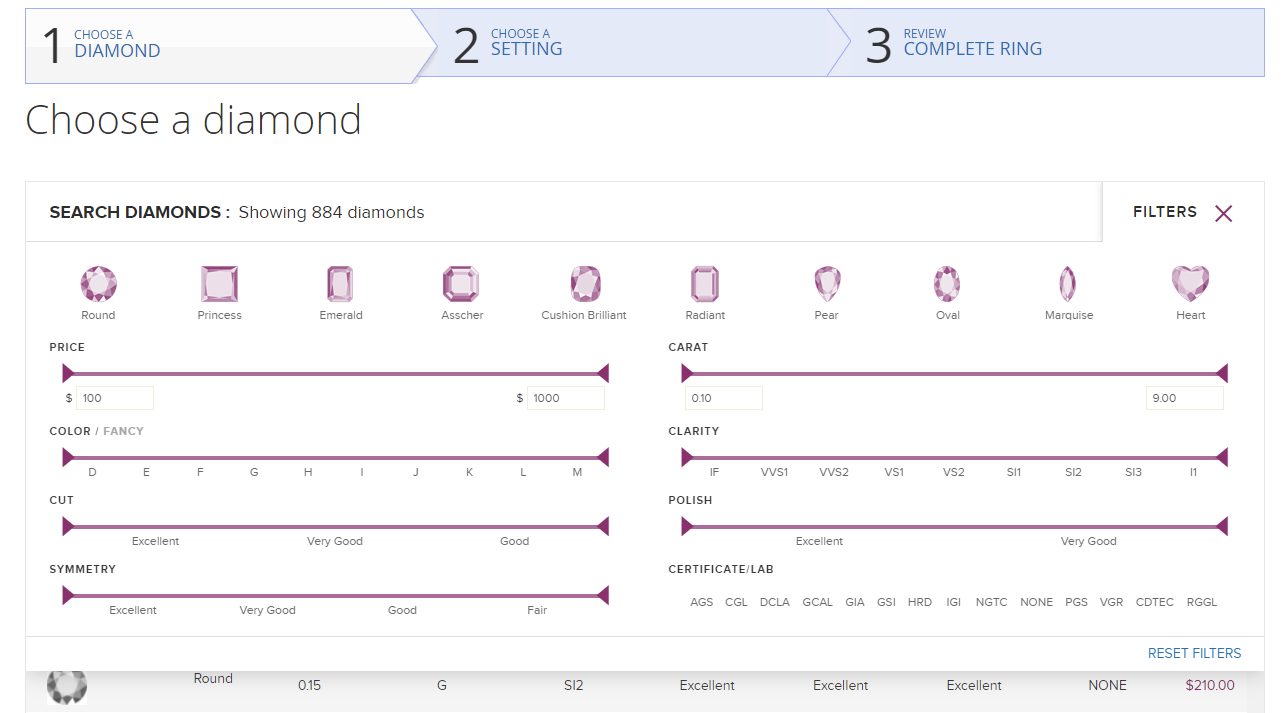Click the Reset Filters link
This screenshot has height=713, width=1286.
pyautogui.click(x=1194, y=653)
